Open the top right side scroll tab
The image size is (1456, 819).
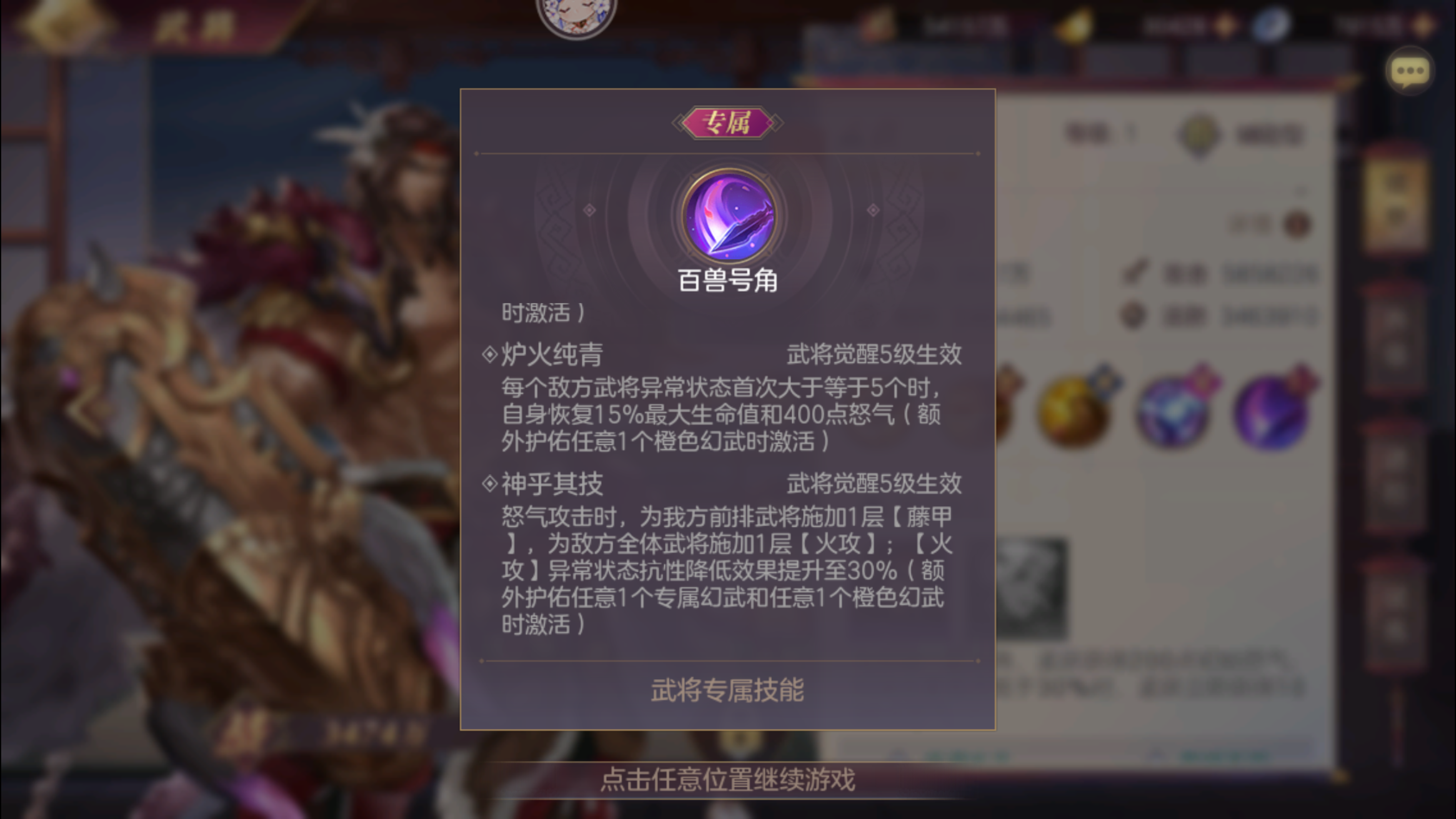coord(1395,200)
